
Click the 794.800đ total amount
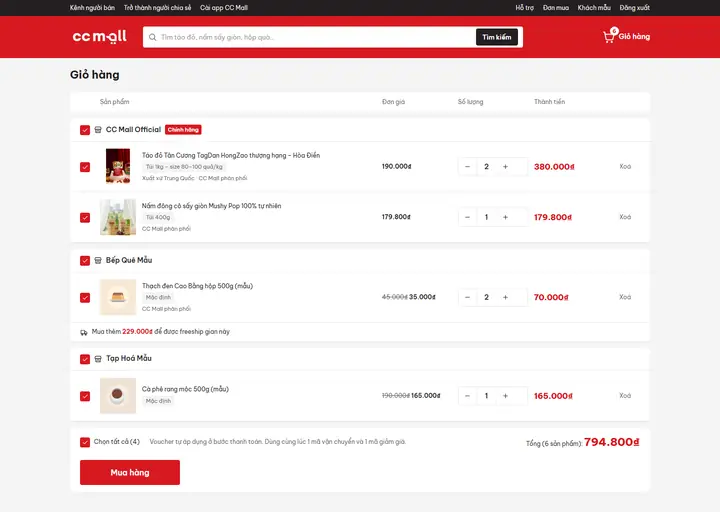[x=612, y=442]
